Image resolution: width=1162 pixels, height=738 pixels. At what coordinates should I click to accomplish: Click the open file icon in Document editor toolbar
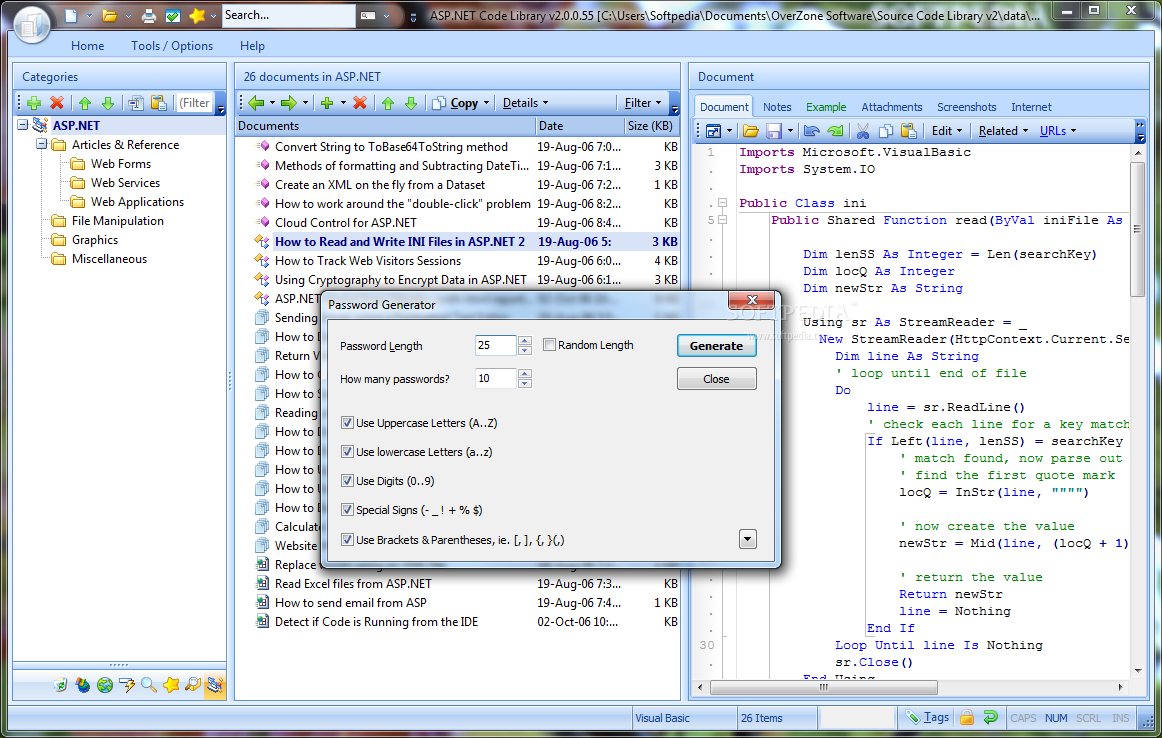pos(751,131)
